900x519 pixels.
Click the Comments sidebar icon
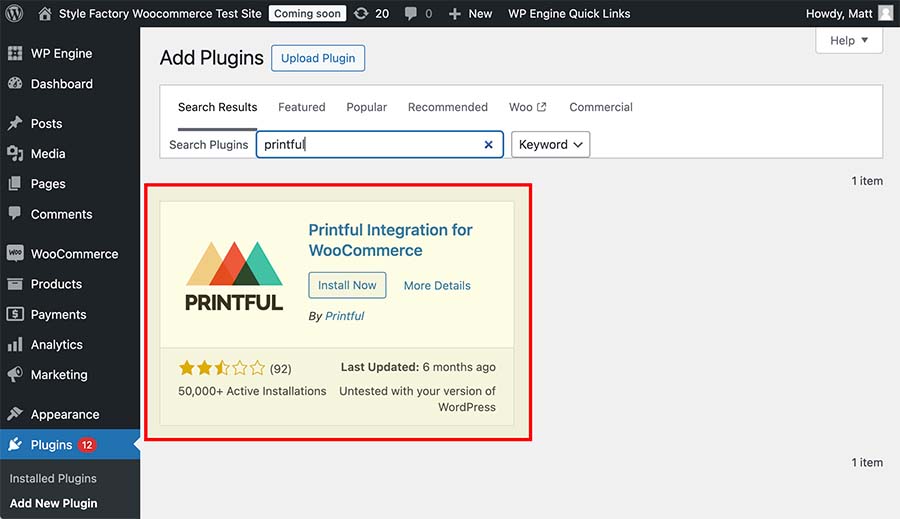[15, 213]
